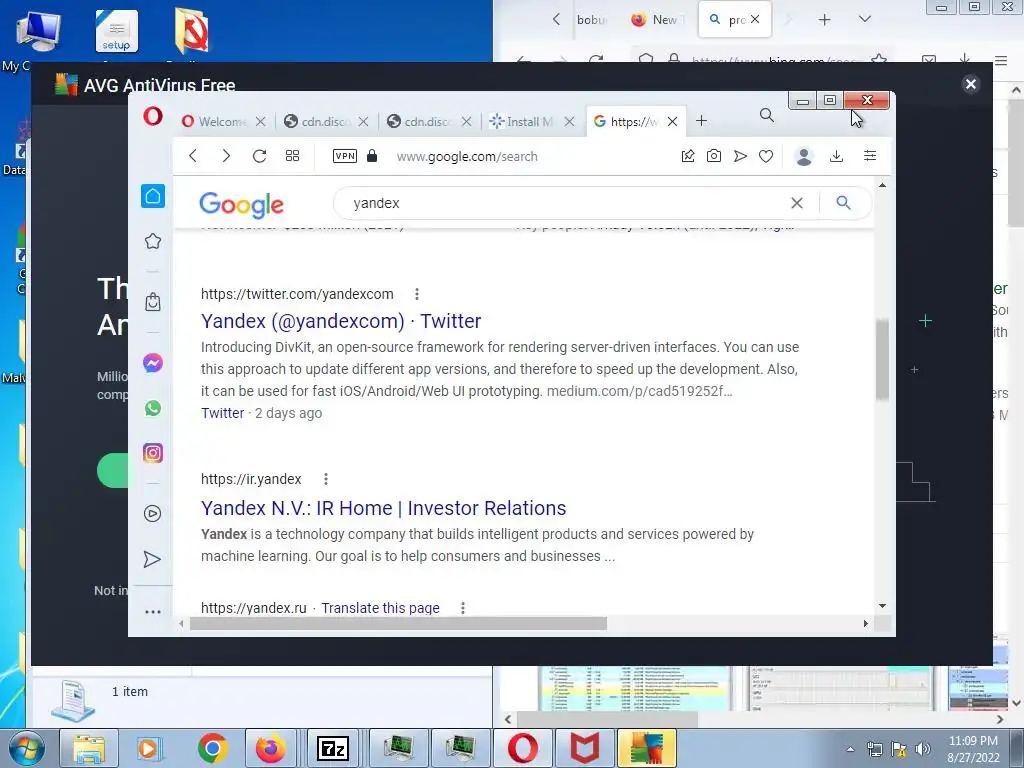The height and width of the screenshot is (768, 1024).
Task: Open options for the twitter.com/yandexcom result
Action: click(x=417, y=294)
